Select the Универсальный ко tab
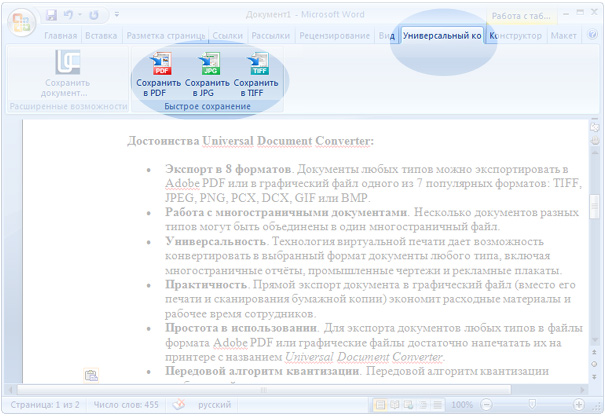 (442, 36)
